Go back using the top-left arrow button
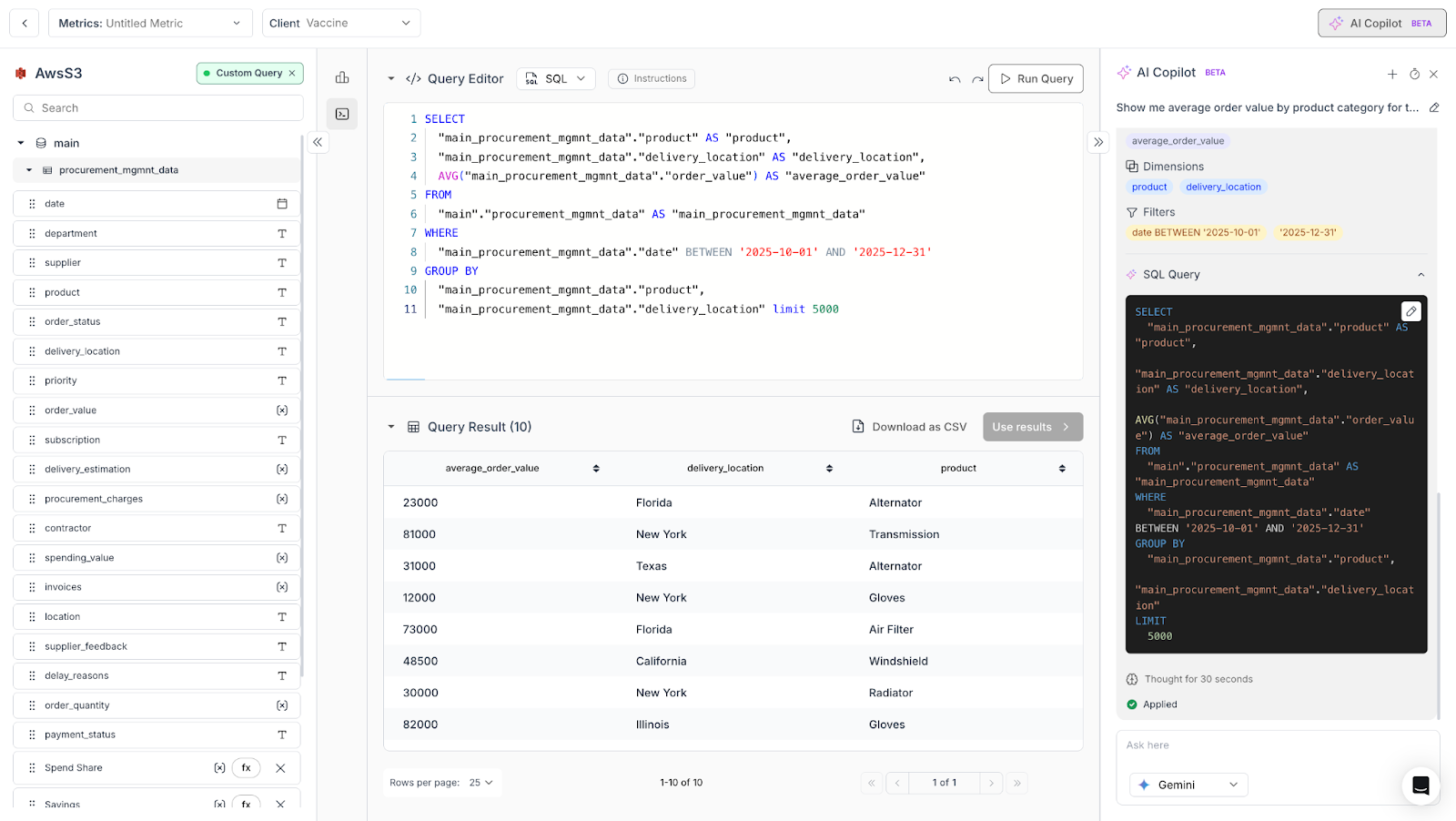The image size is (1456, 821). [x=25, y=23]
